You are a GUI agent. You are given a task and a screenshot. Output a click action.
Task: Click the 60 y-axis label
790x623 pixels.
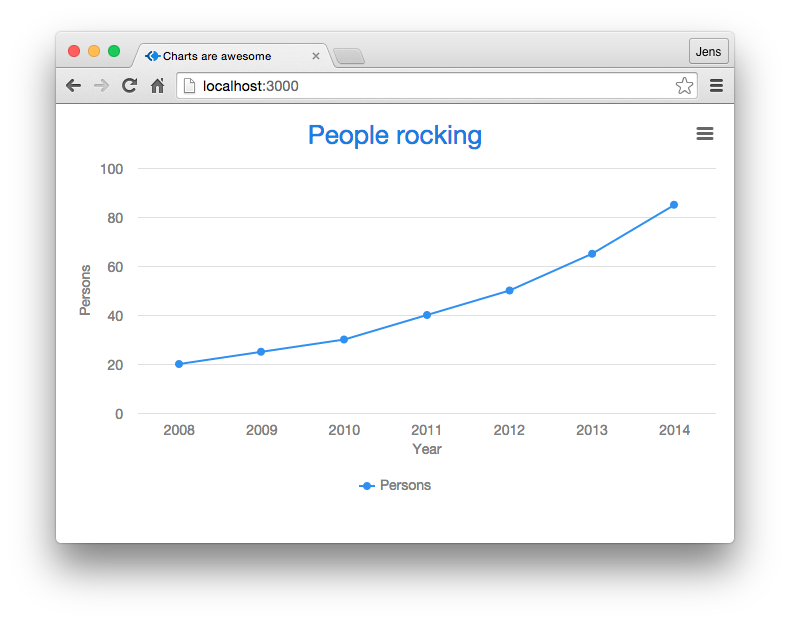tap(115, 267)
